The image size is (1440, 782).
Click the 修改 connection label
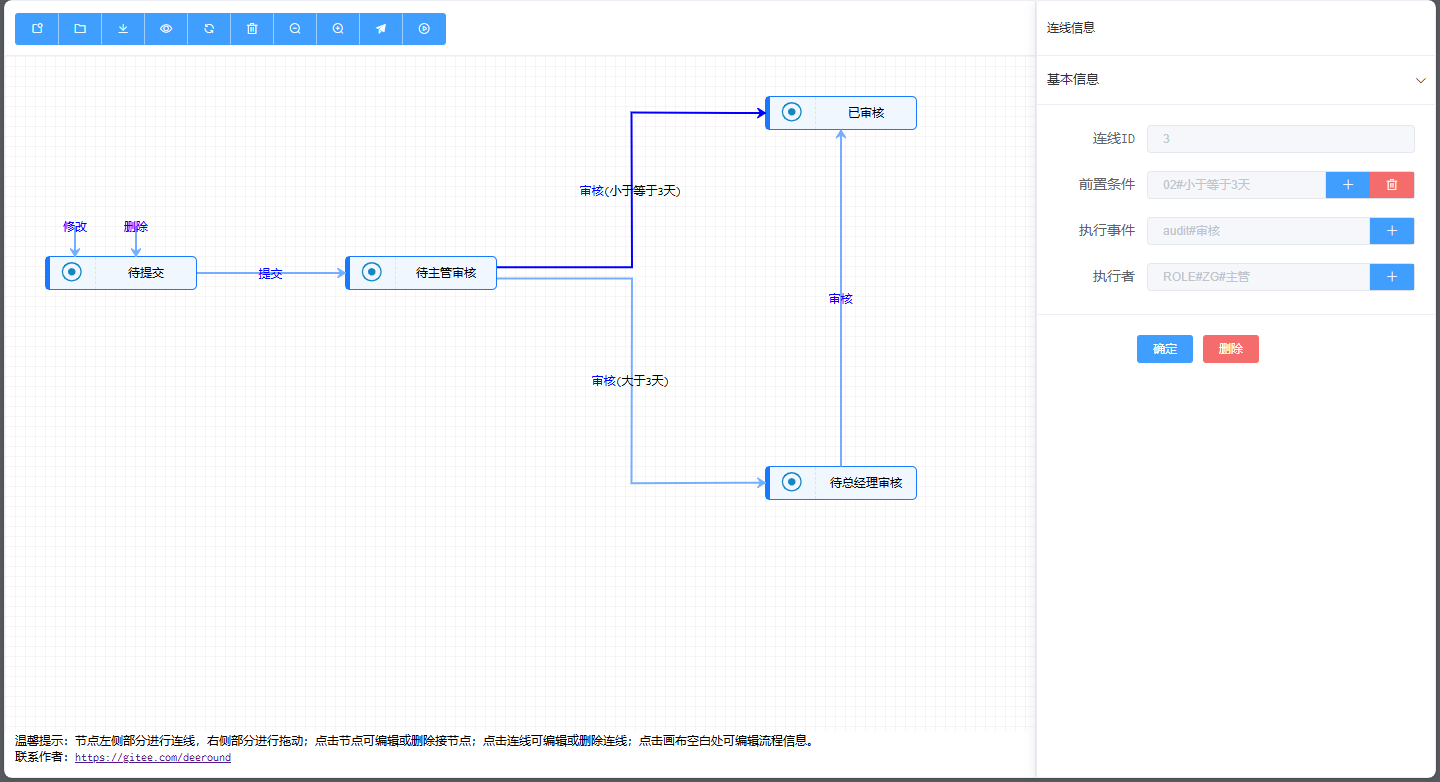(x=75, y=227)
